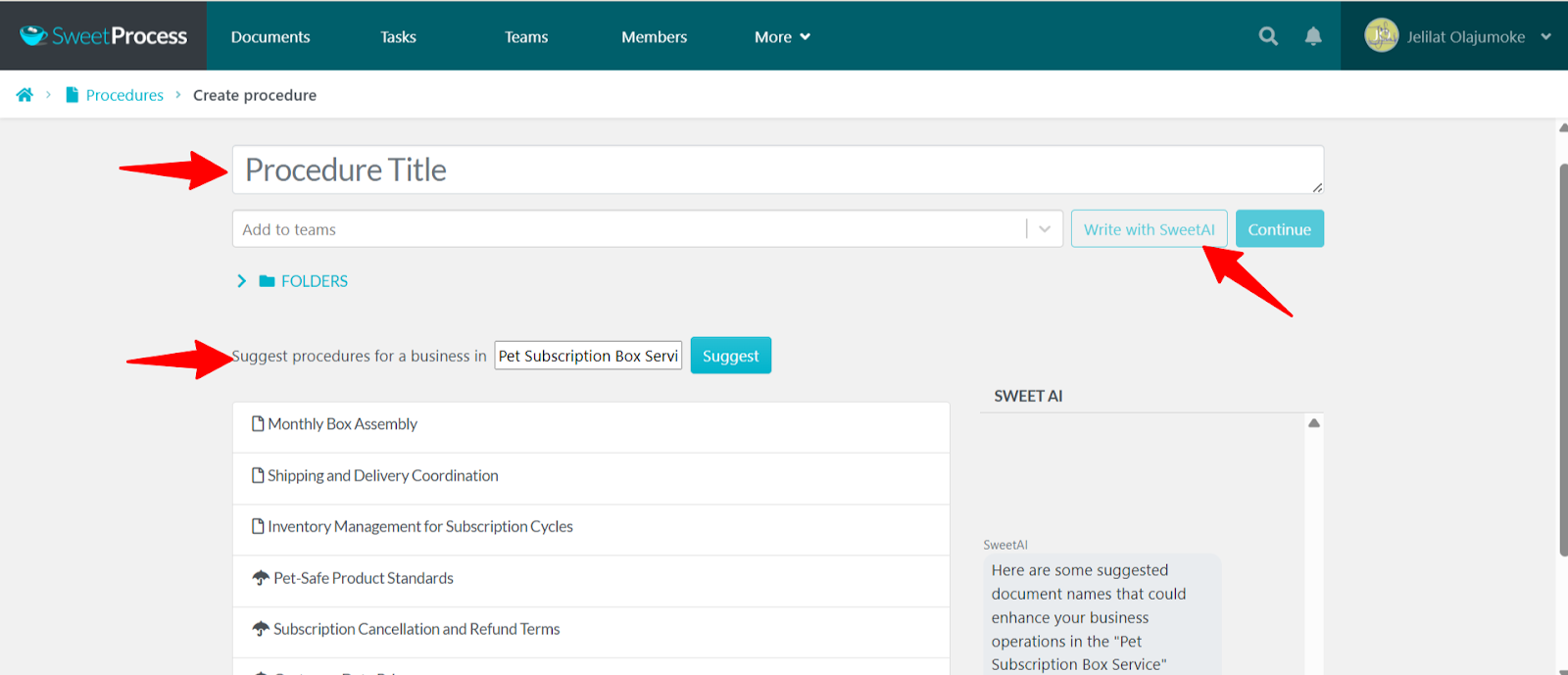Click the Suggest button

pyautogui.click(x=731, y=356)
